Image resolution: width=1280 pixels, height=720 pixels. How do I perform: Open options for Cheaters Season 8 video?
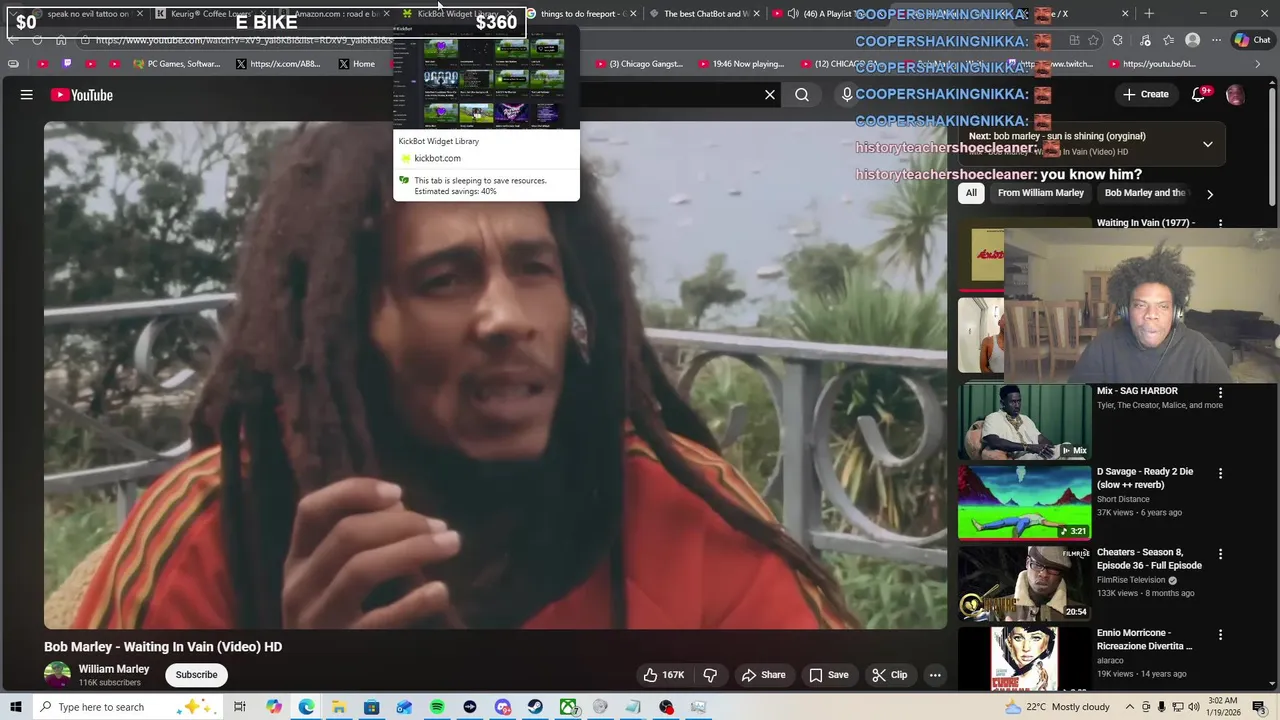[1220, 554]
